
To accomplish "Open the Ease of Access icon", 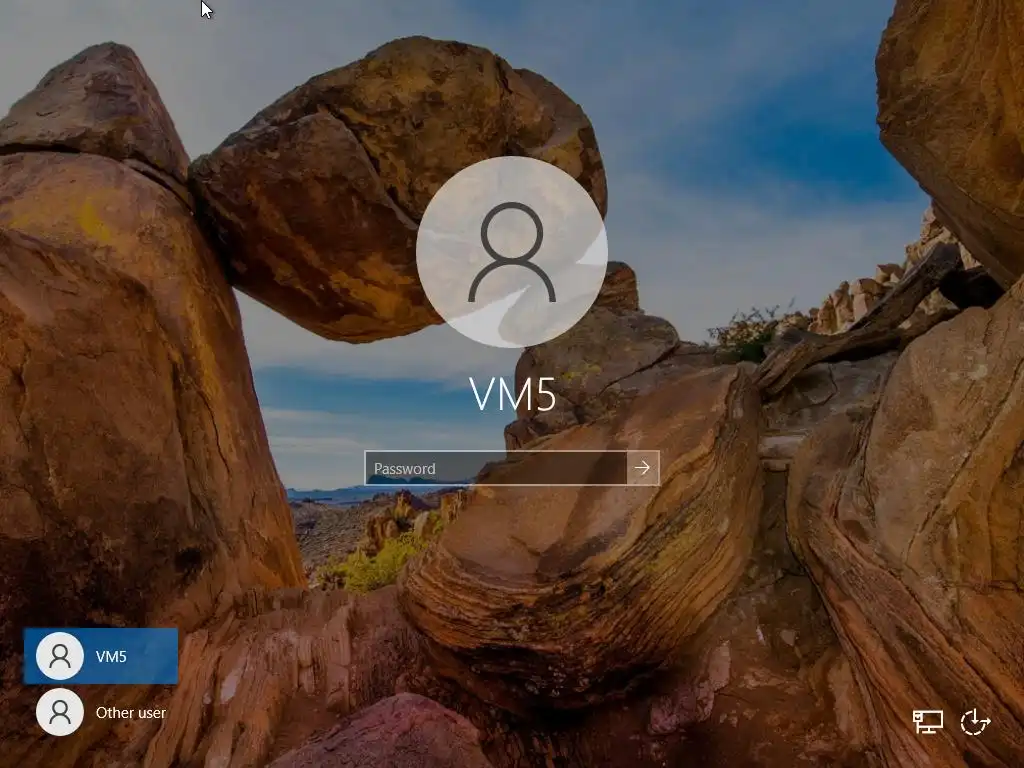I will click(x=976, y=722).
